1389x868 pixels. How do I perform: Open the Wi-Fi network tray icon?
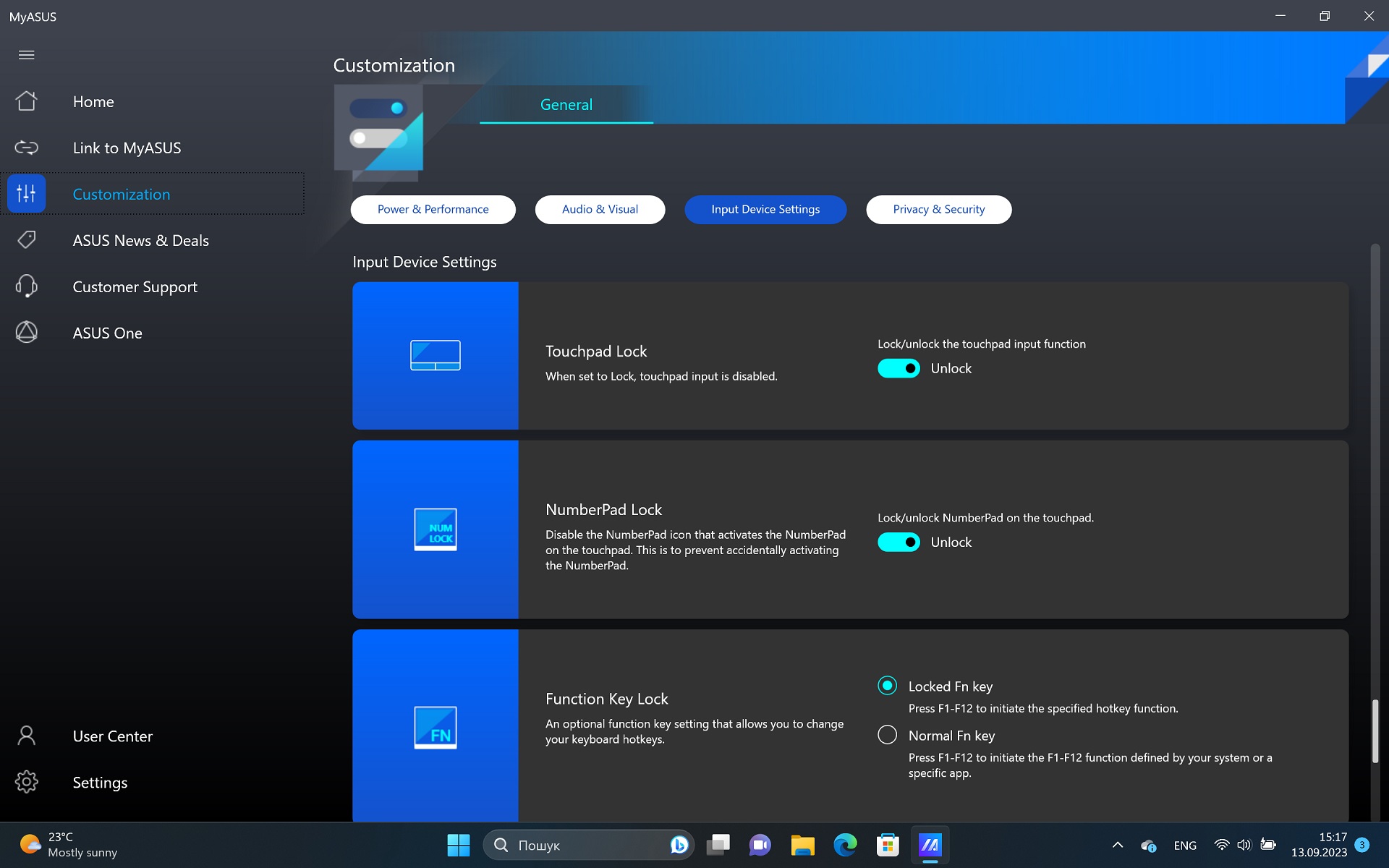[x=1222, y=845]
